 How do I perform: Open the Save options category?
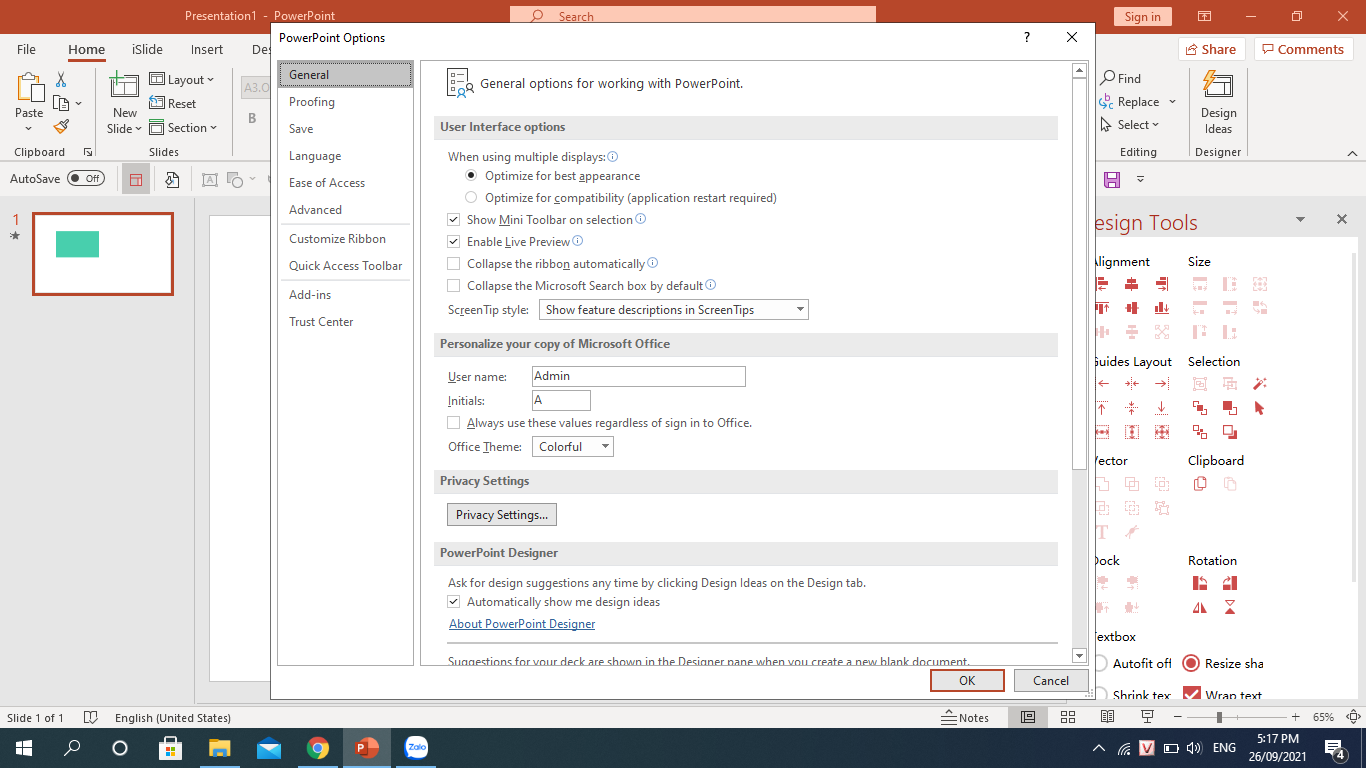tap(345, 129)
